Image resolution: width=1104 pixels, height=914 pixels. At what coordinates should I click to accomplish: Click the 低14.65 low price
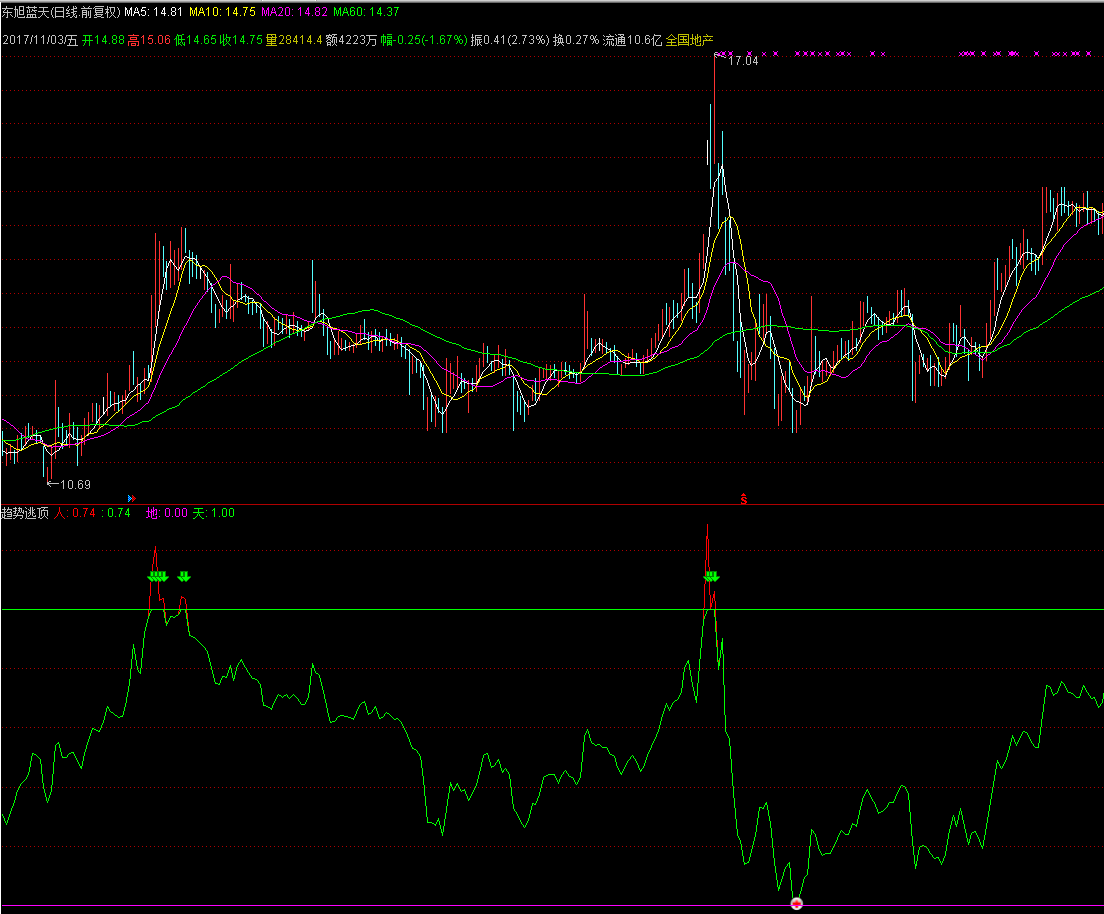[x=196, y=40]
